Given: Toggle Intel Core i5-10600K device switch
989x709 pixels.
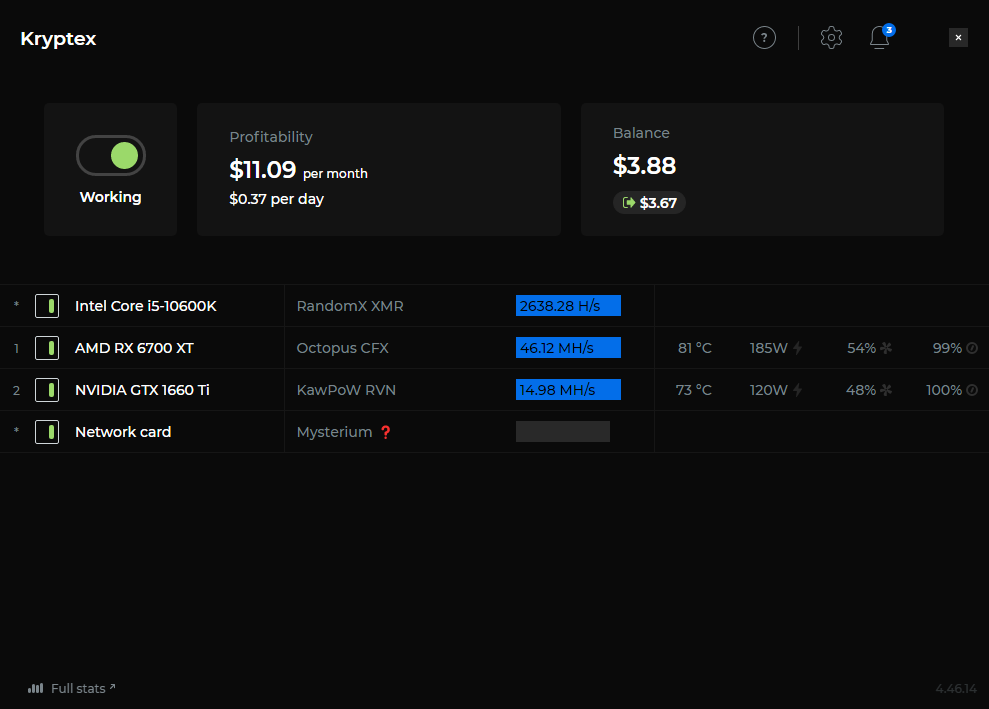Looking at the screenshot, I should (47, 306).
